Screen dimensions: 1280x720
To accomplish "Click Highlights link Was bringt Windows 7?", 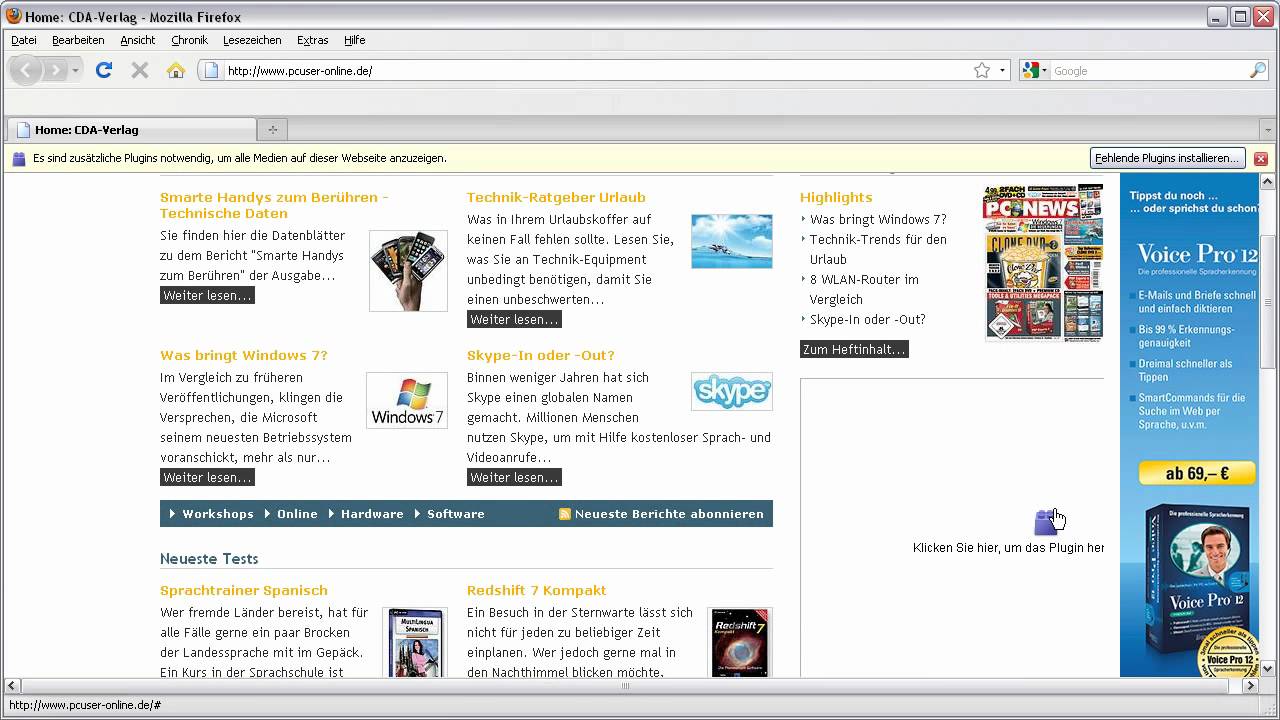I will point(878,219).
